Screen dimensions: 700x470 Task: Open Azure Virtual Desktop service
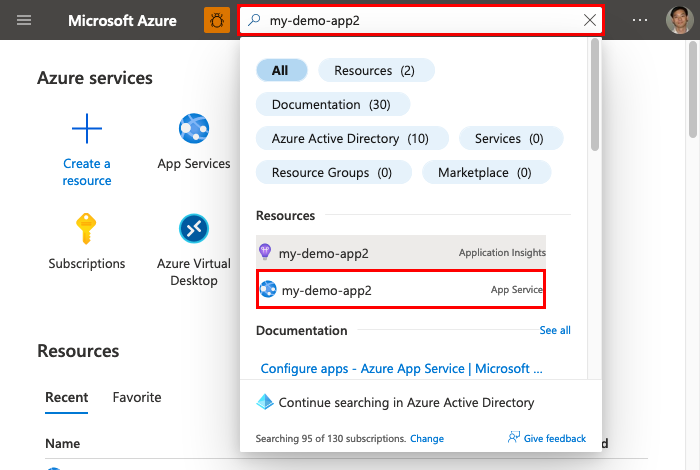[x=194, y=230]
